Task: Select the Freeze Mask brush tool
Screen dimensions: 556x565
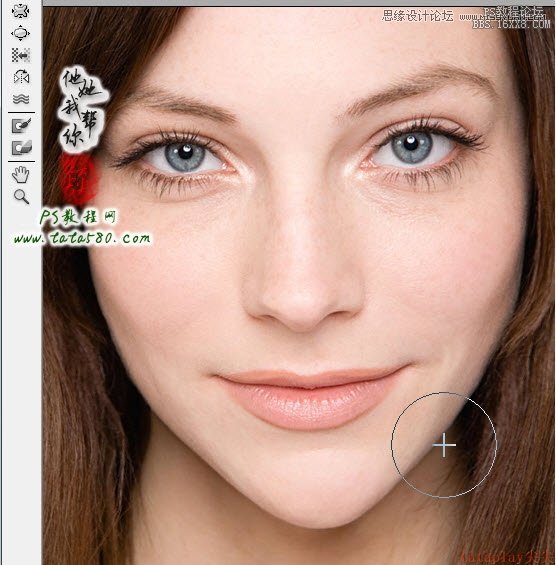Action: 21,126
